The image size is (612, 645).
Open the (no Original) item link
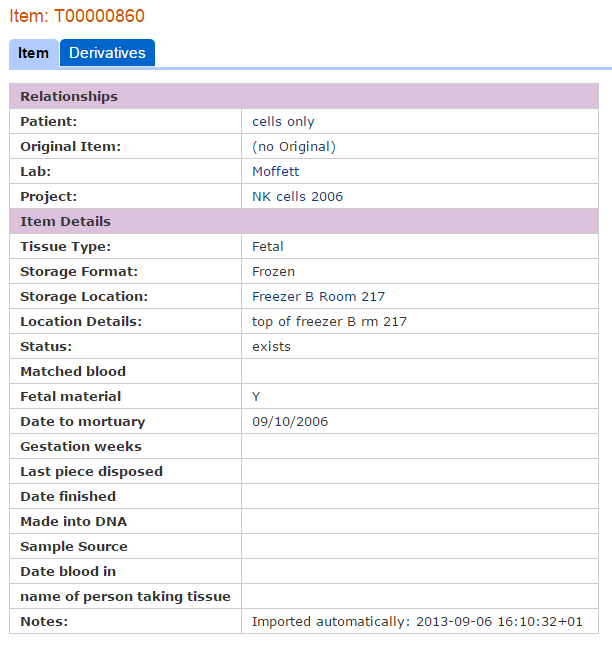coord(294,147)
